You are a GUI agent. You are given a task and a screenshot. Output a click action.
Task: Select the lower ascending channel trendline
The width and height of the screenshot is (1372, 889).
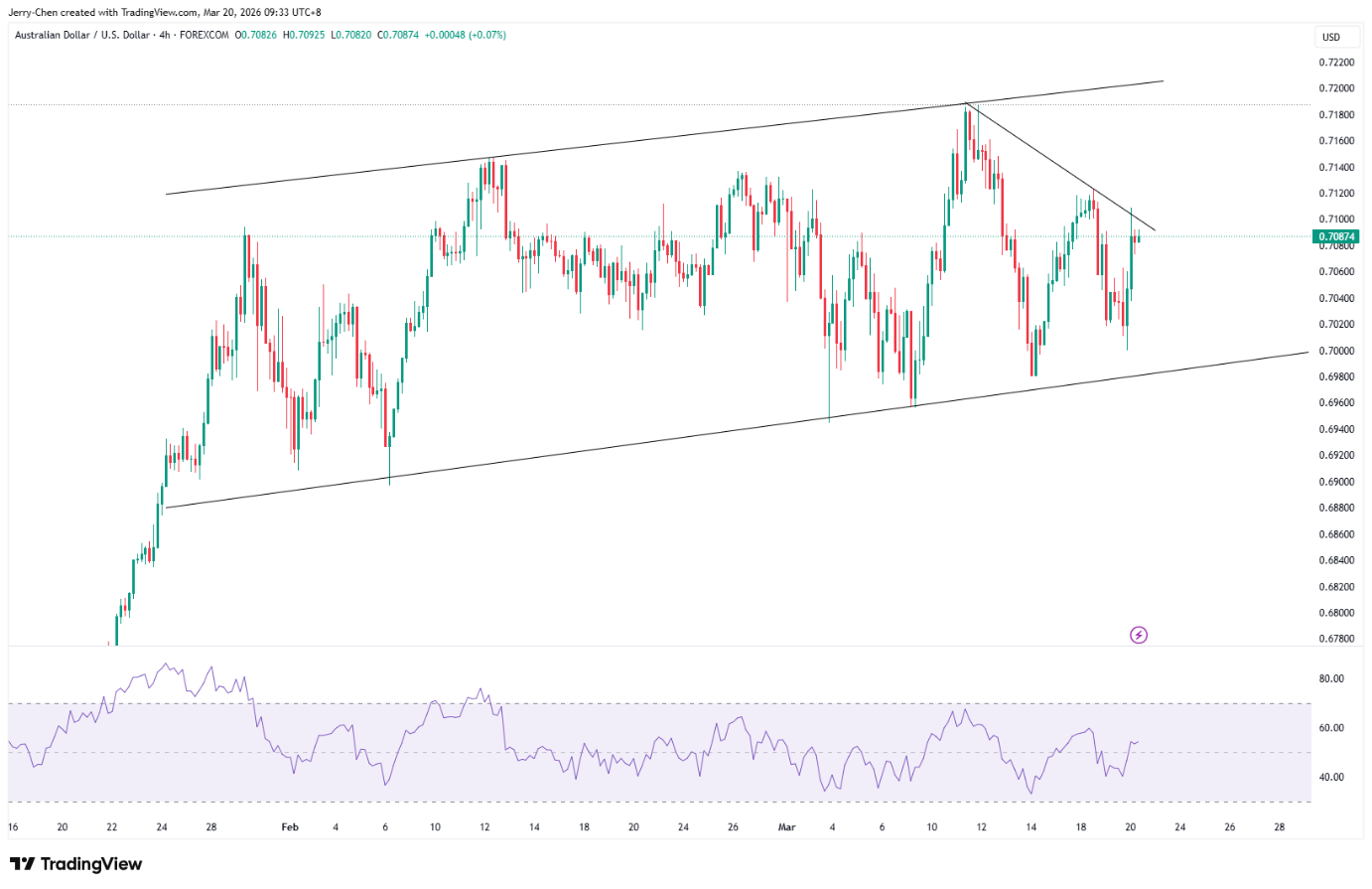[x=737, y=430]
